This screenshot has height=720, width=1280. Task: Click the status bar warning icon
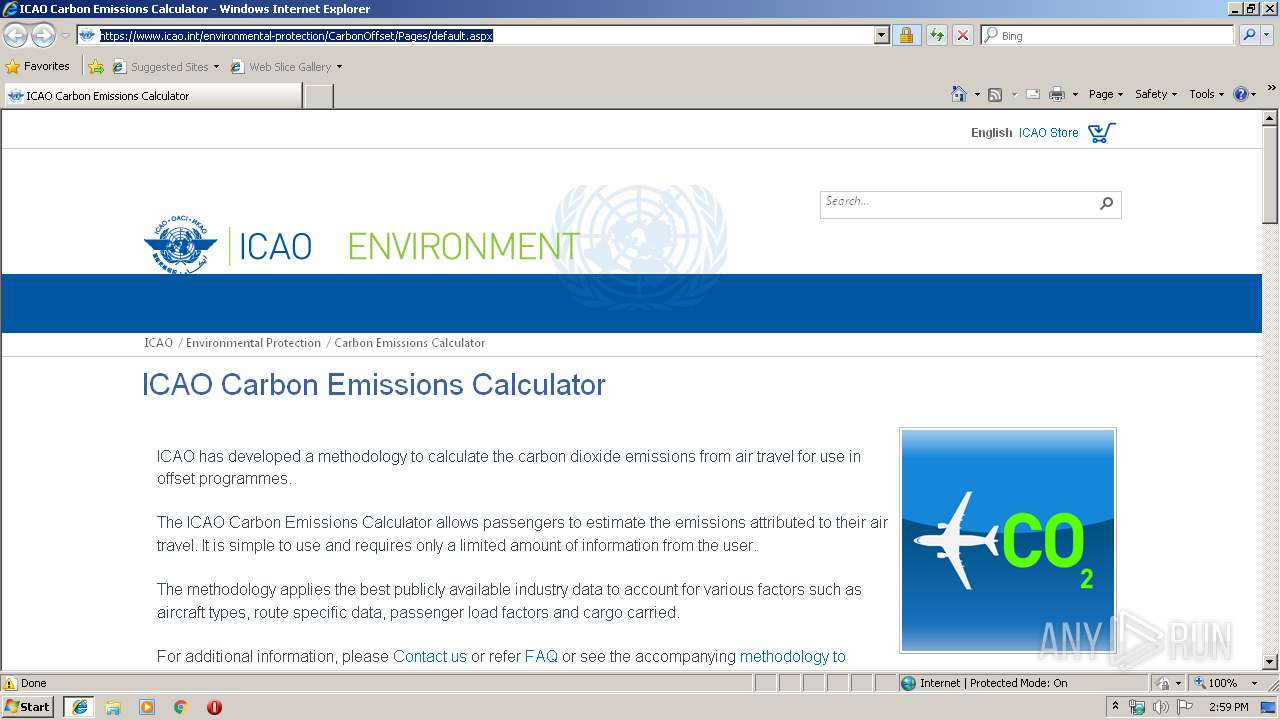pyautogui.click(x=10, y=683)
